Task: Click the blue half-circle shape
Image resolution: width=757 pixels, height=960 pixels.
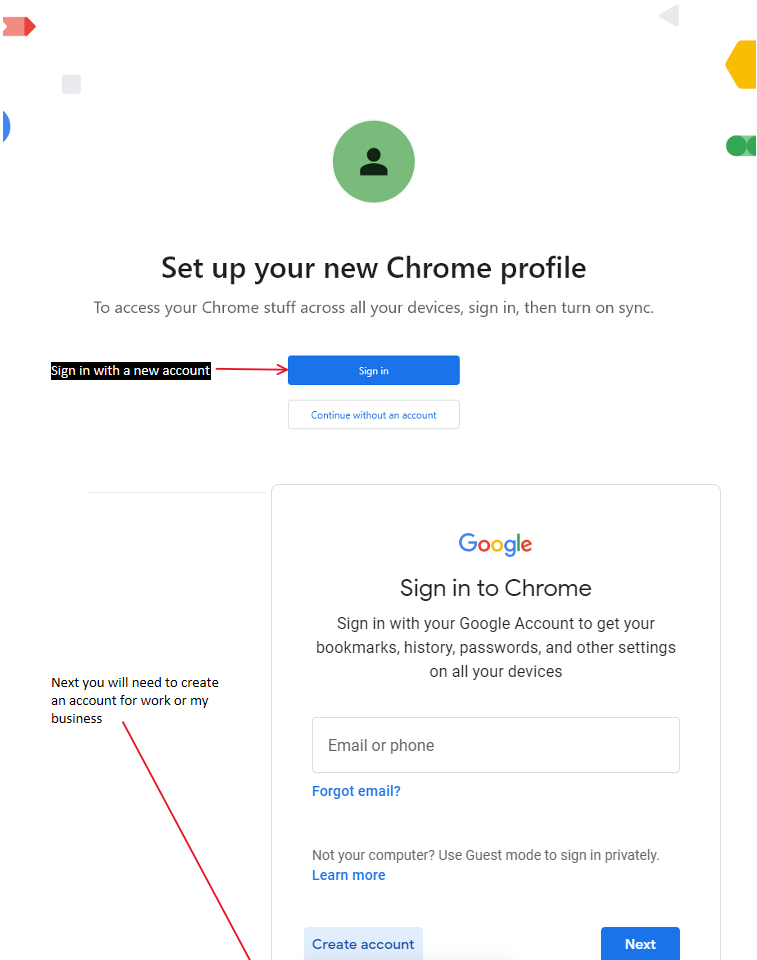Action: pos(6,126)
